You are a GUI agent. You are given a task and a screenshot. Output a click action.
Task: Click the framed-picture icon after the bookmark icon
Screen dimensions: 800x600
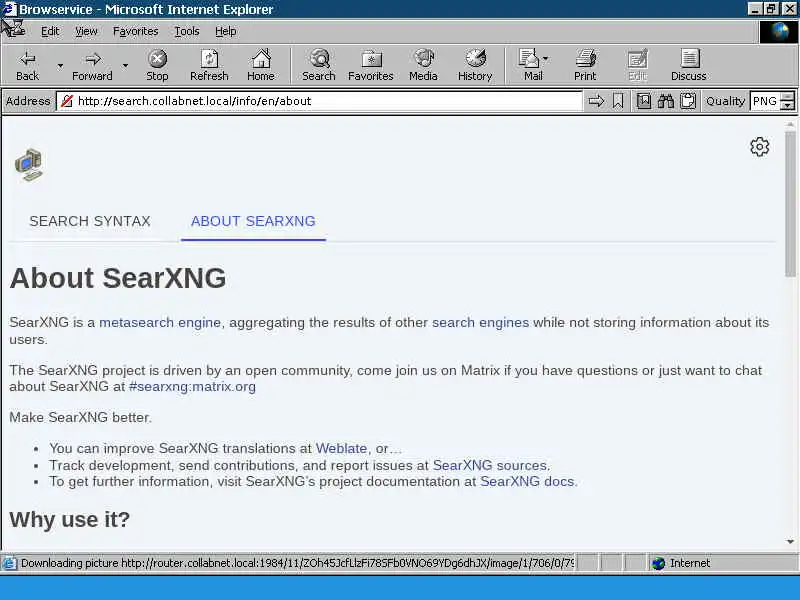coord(644,101)
